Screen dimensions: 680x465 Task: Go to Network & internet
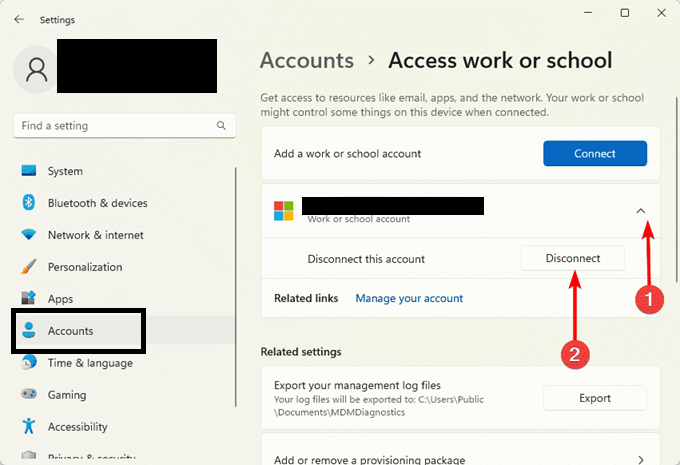124,235
